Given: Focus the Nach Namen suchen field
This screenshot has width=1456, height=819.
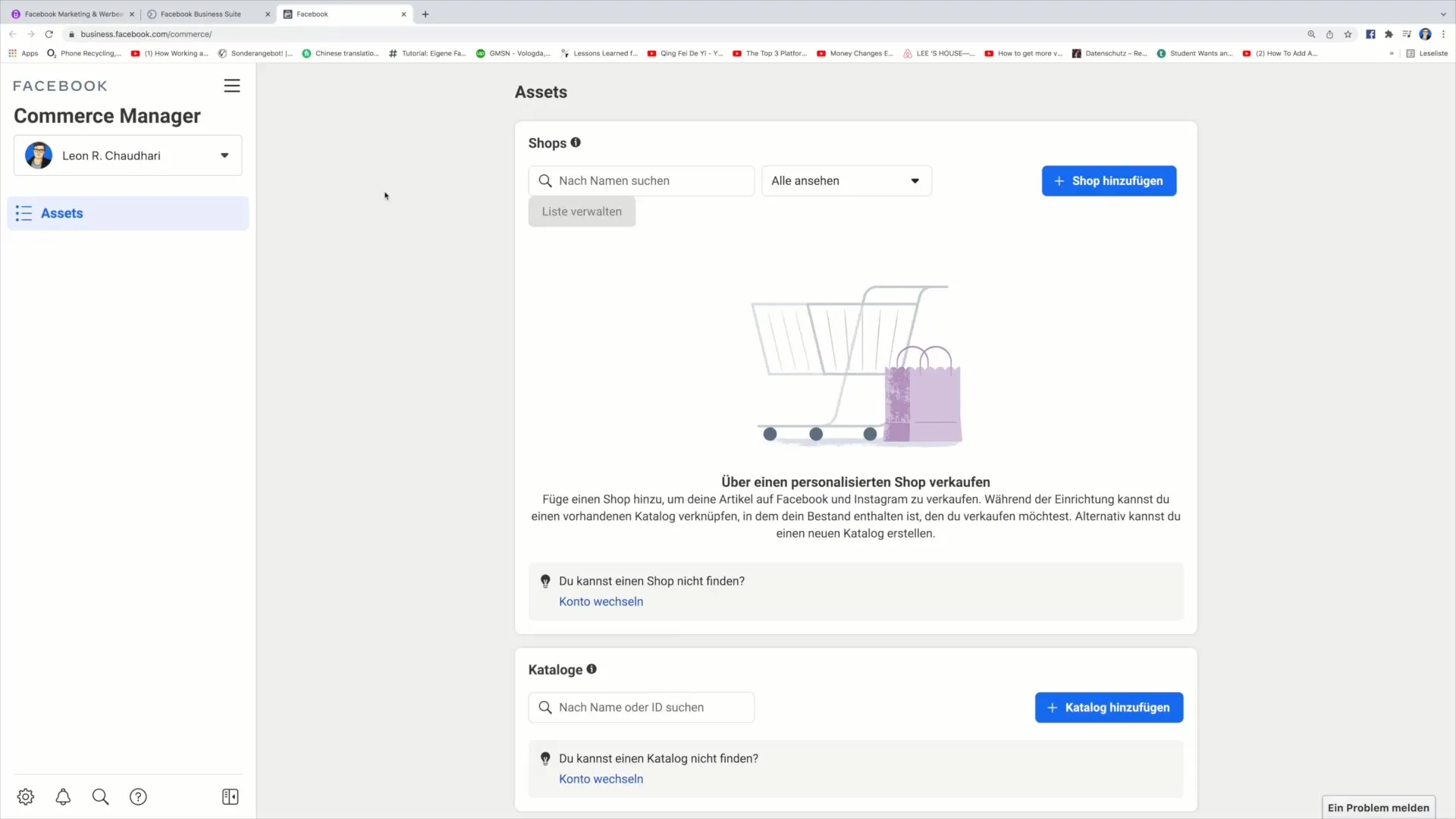Looking at the screenshot, I should coord(641,180).
